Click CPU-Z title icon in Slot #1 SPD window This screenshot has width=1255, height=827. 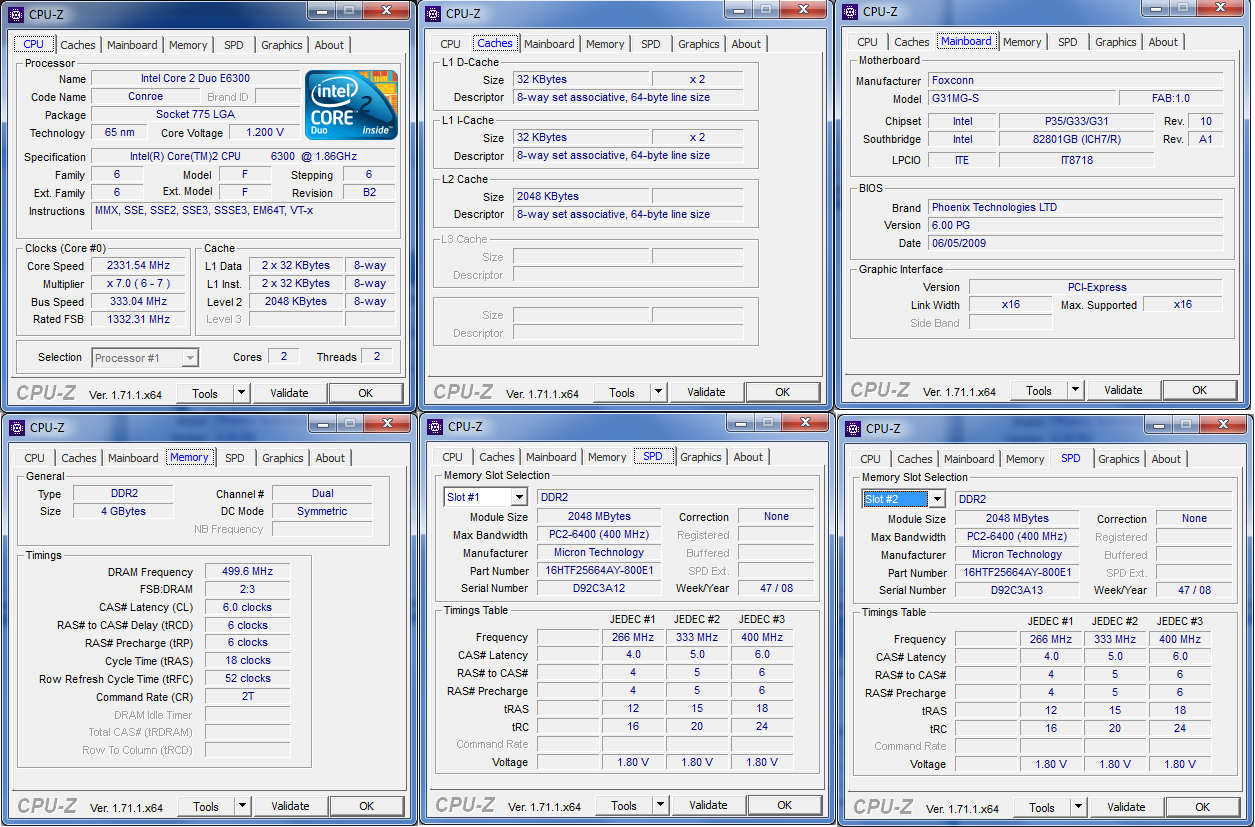(x=435, y=426)
